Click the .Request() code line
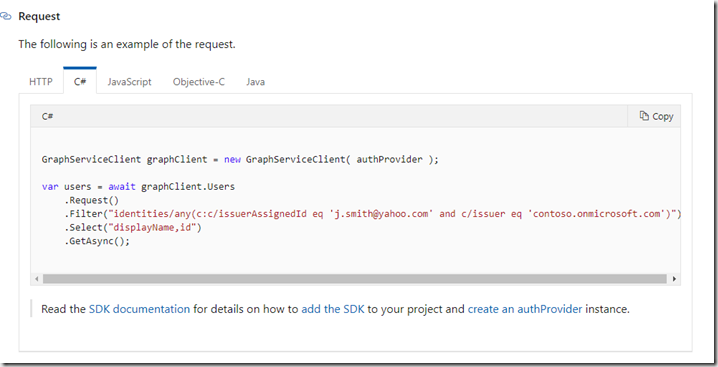 click(x=92, y=200)
